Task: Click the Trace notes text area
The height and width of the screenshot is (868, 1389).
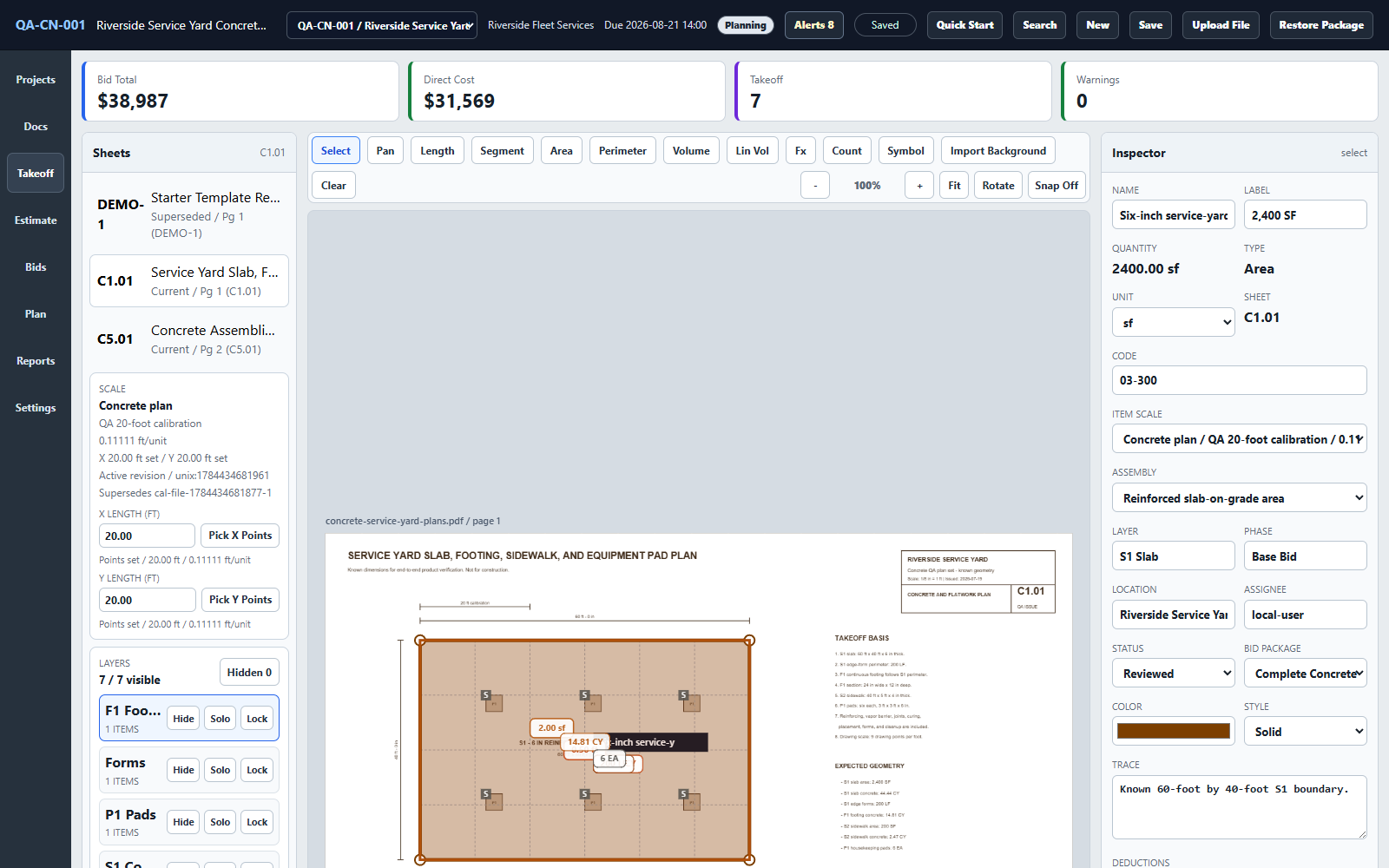Action: coord(1239,807)
